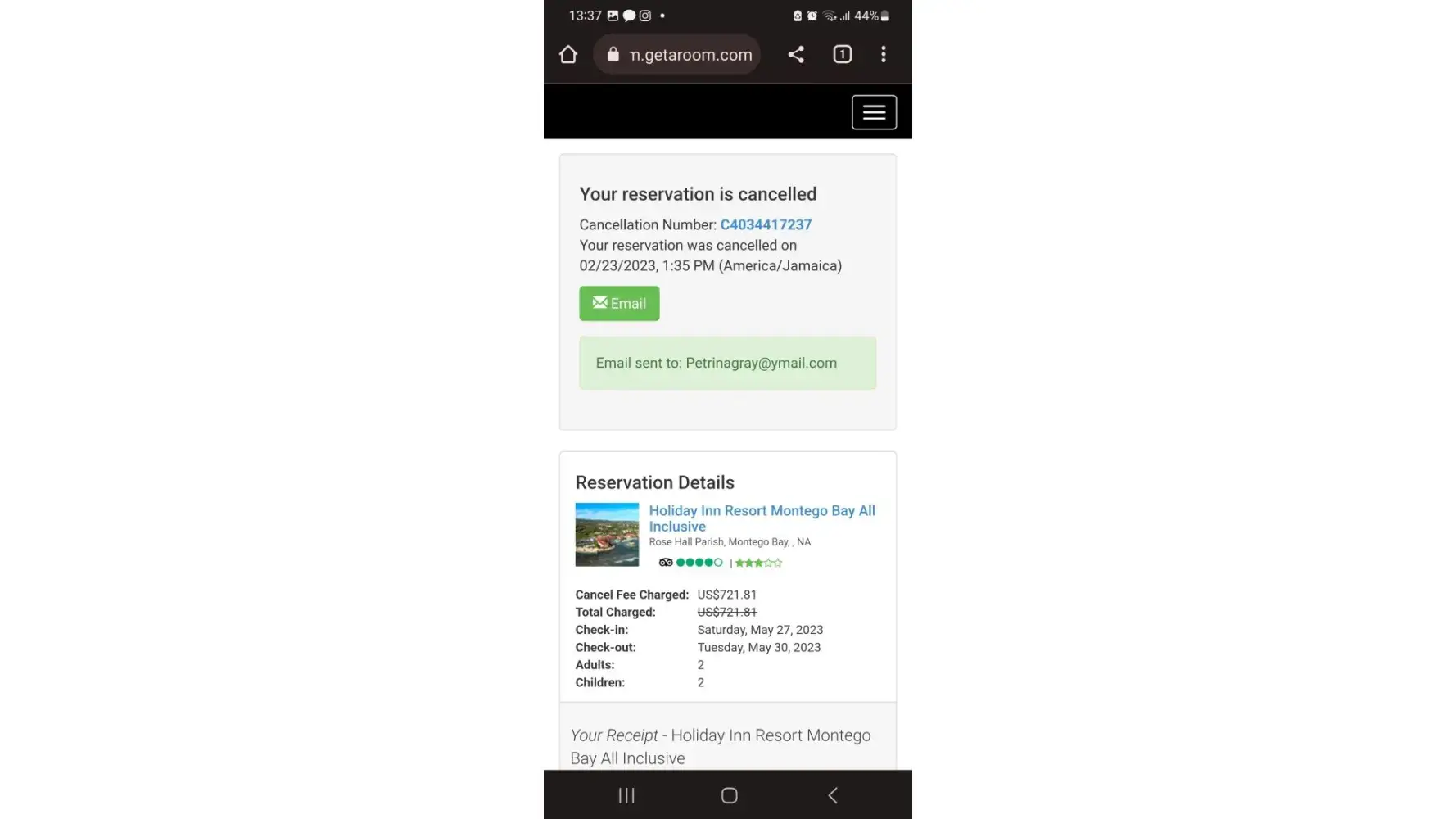Viewport: 1456px width, 819px height.
Task: Tap the browser home icon
Action: (568, 55)
